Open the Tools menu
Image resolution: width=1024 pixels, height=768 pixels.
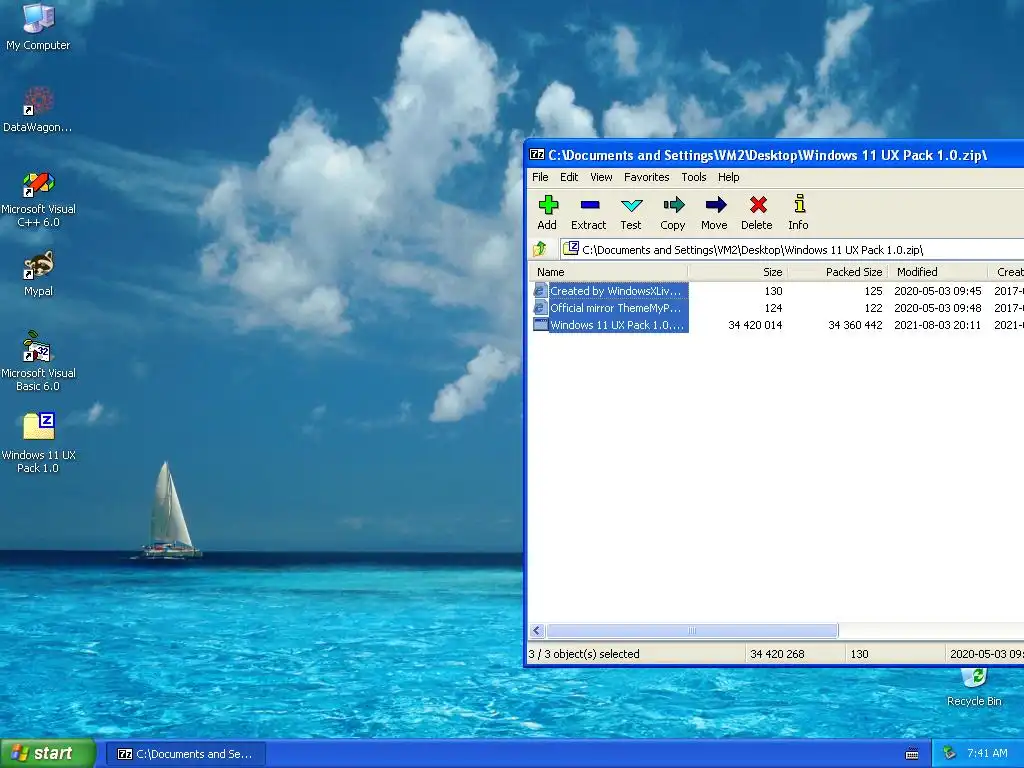pyautogui.click(x=694, y=177)
